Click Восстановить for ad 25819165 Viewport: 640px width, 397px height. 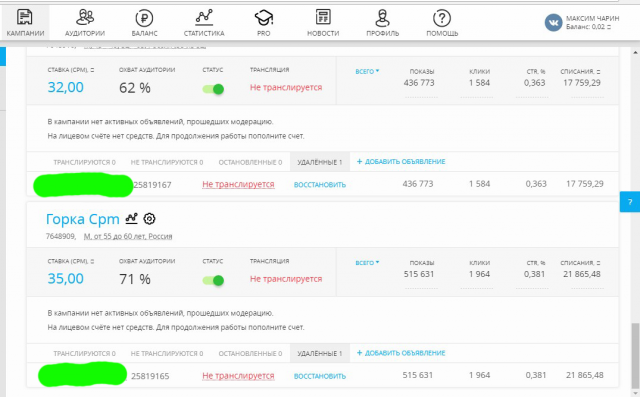320,376
